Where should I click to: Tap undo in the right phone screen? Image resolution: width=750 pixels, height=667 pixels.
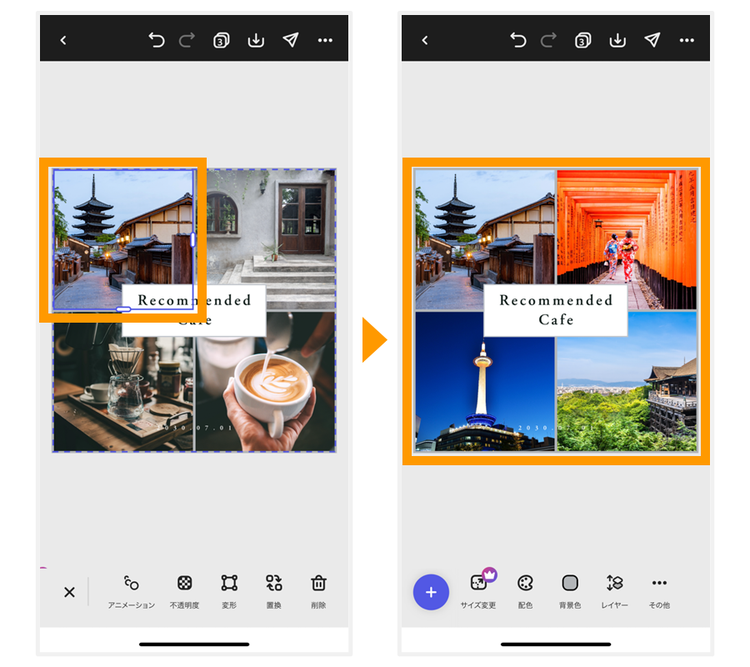click(518, 40)
